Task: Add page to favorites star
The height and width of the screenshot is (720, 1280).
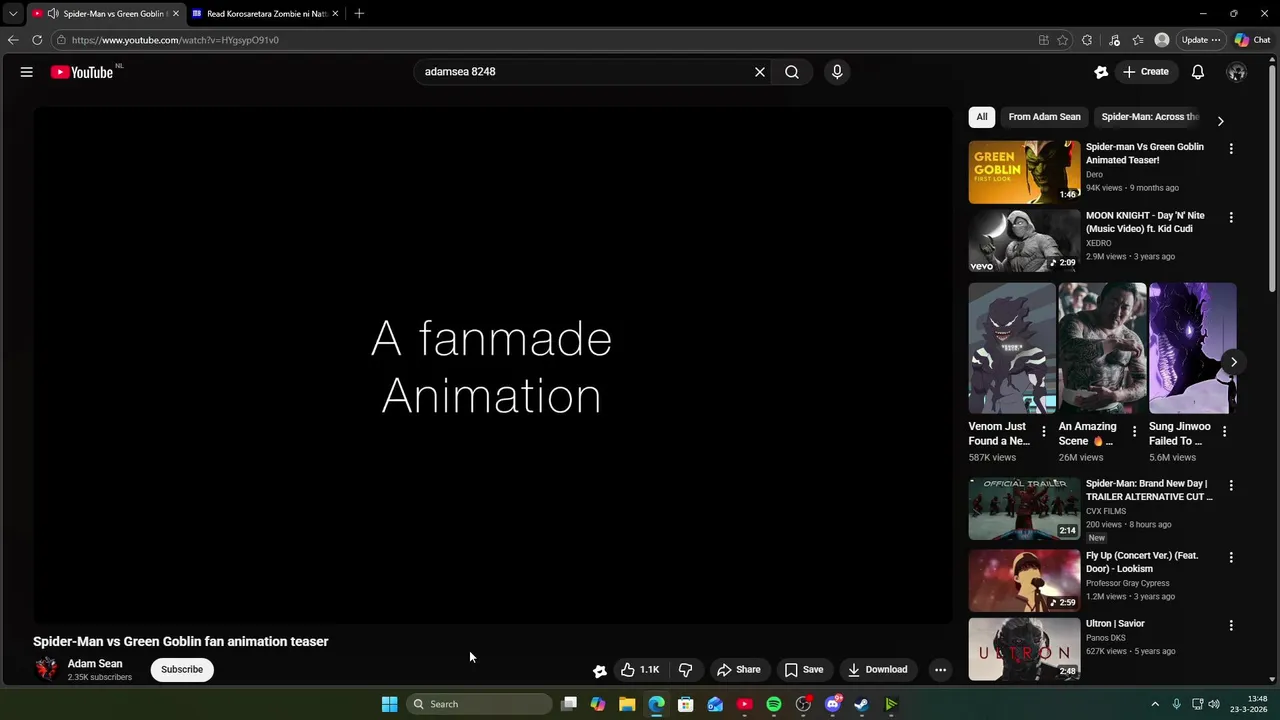Action: click(x=1062, y=40)
